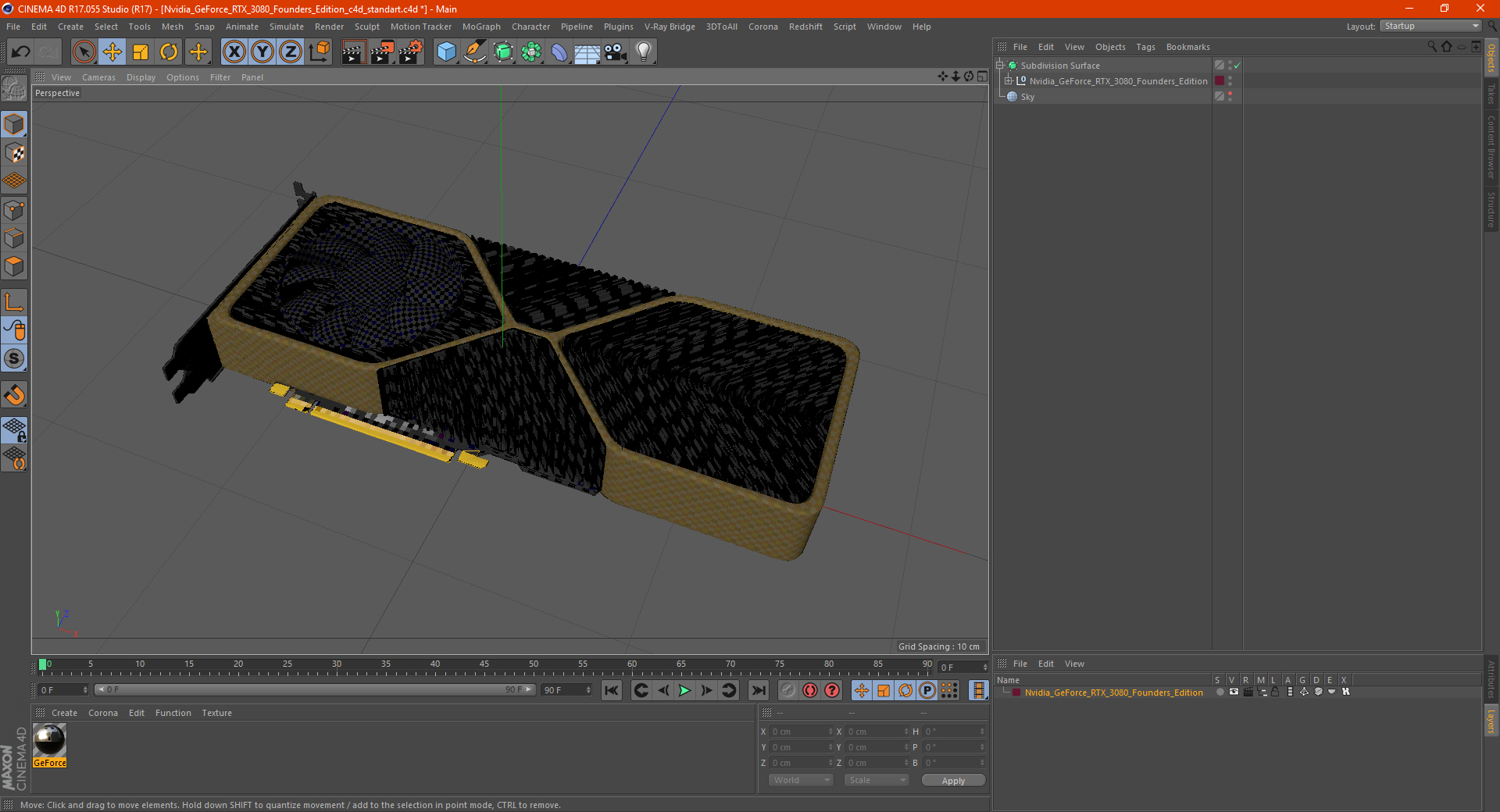The height and width of the screenshot is (812, 1500).
Task: Open Edit Render Settings
Action: tap(411, 52)
